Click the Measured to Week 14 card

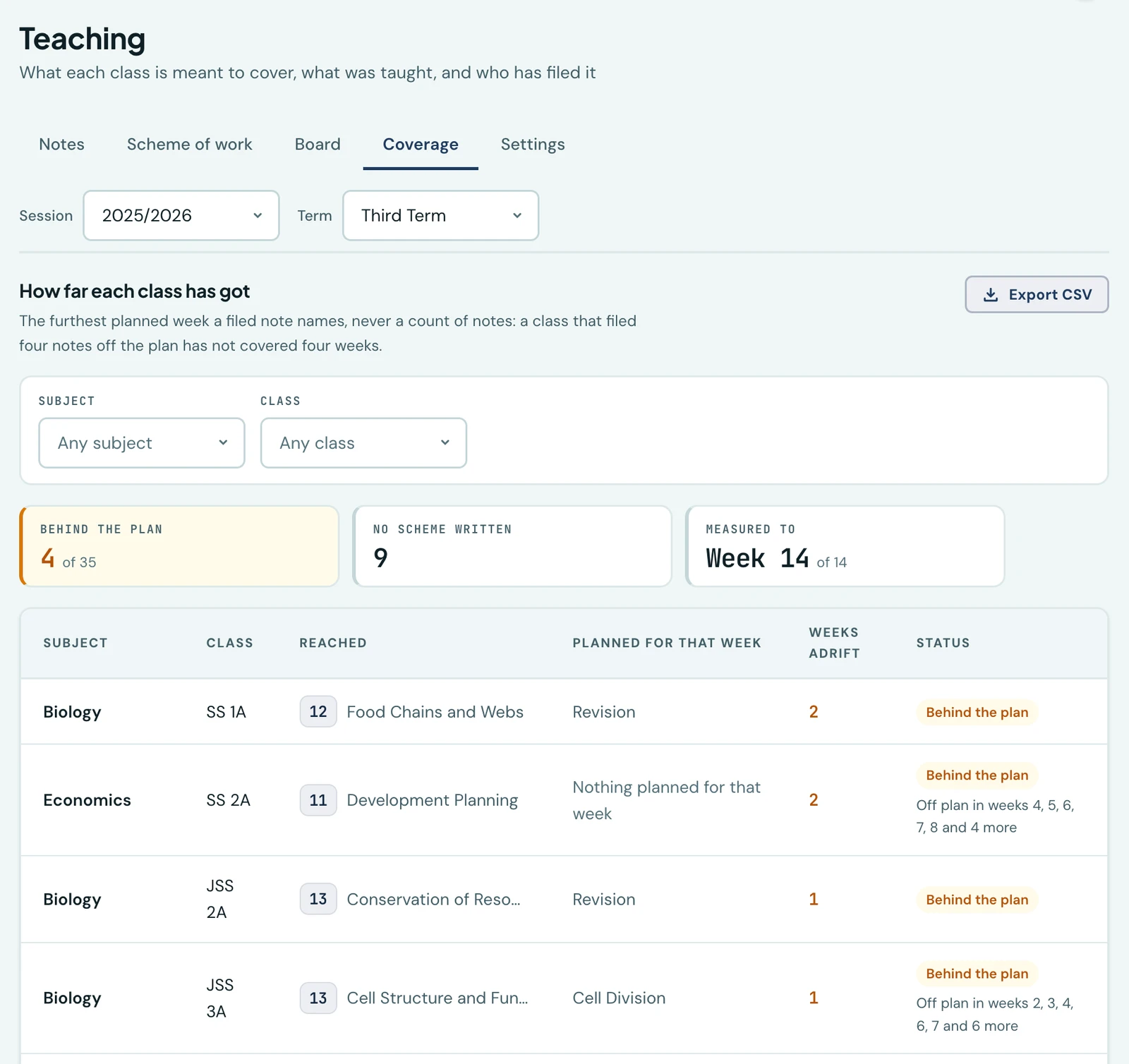coord(845,546)
